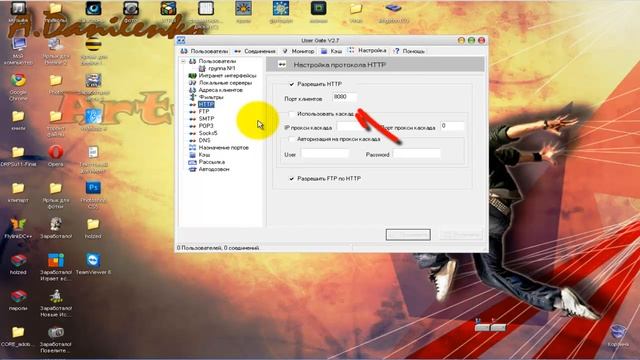Click the IP прокси каскада field

[x=353, y=127]
